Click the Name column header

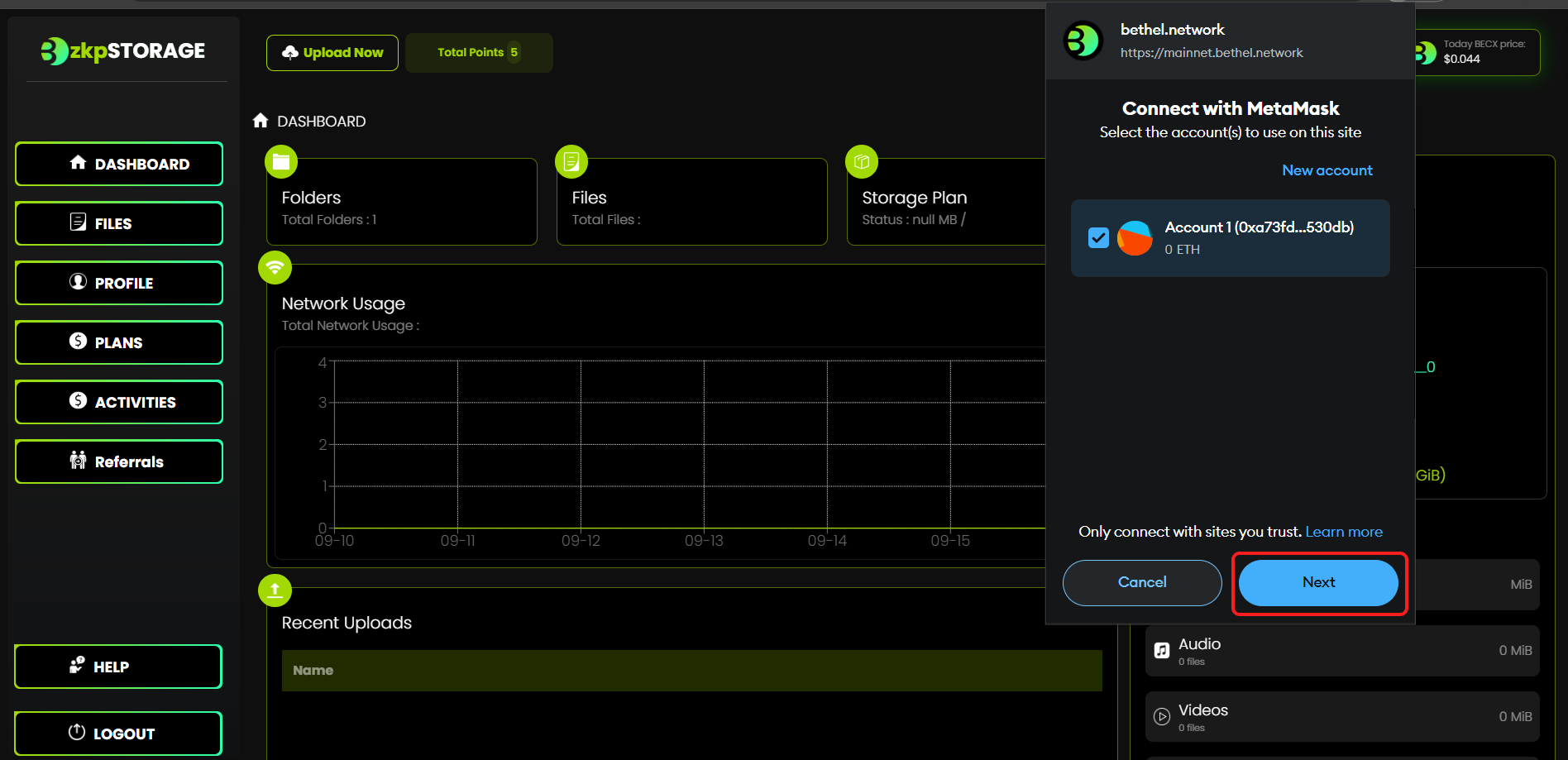(313, 671)
